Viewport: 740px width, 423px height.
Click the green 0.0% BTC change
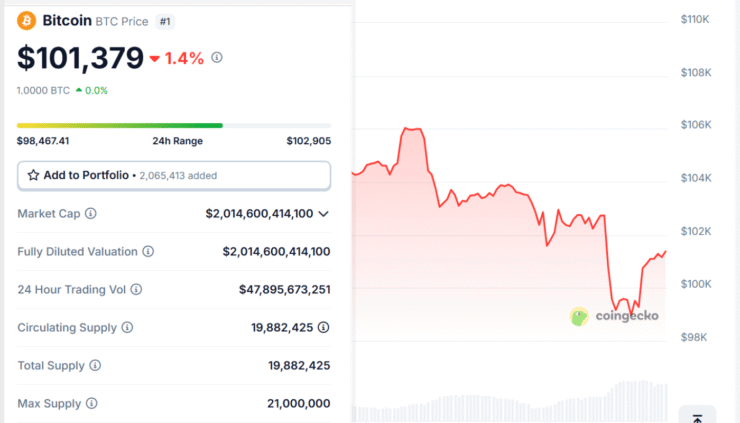tap(96, 91)
